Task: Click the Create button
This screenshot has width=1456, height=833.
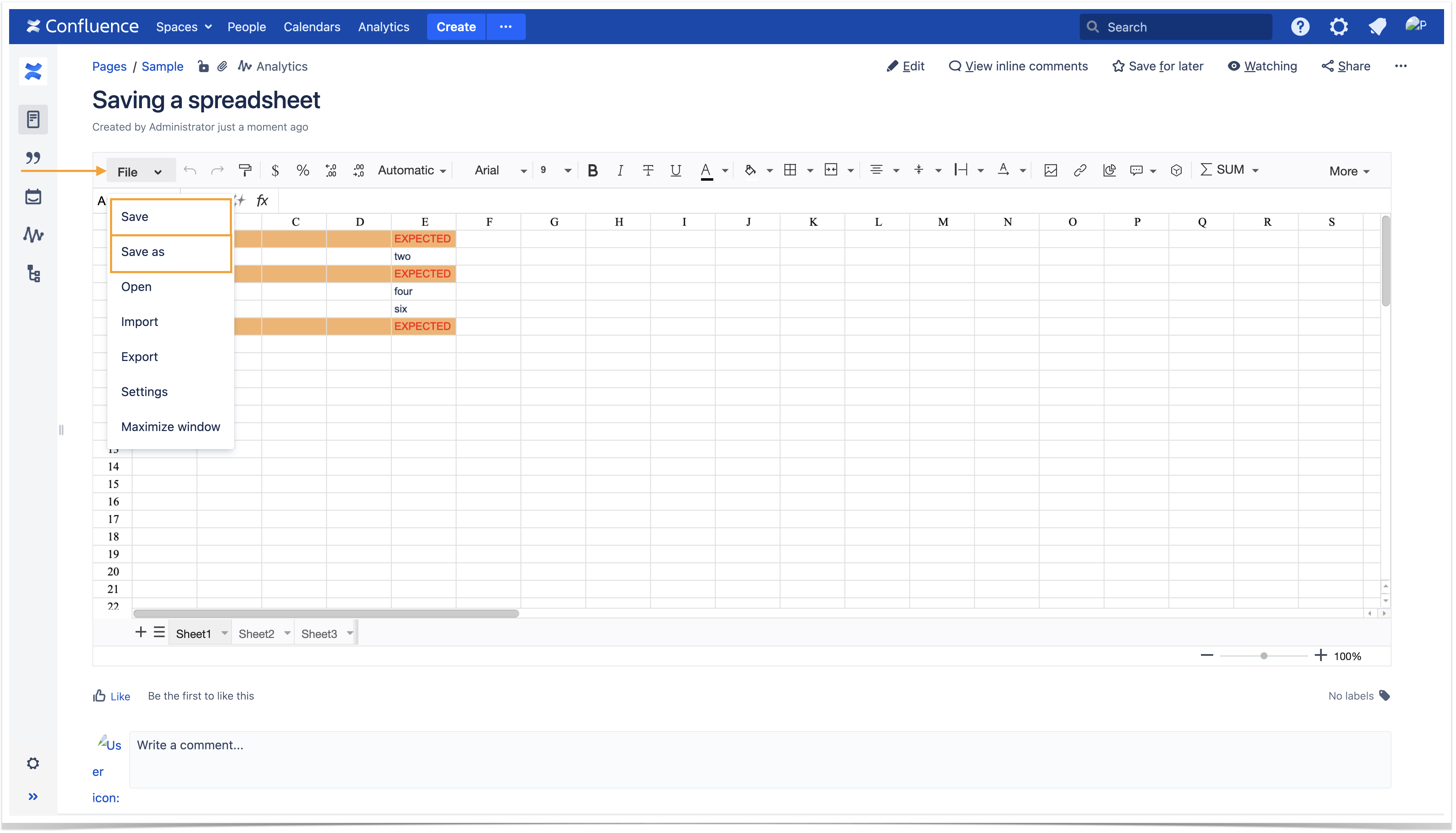Action: tap(455, 26)
